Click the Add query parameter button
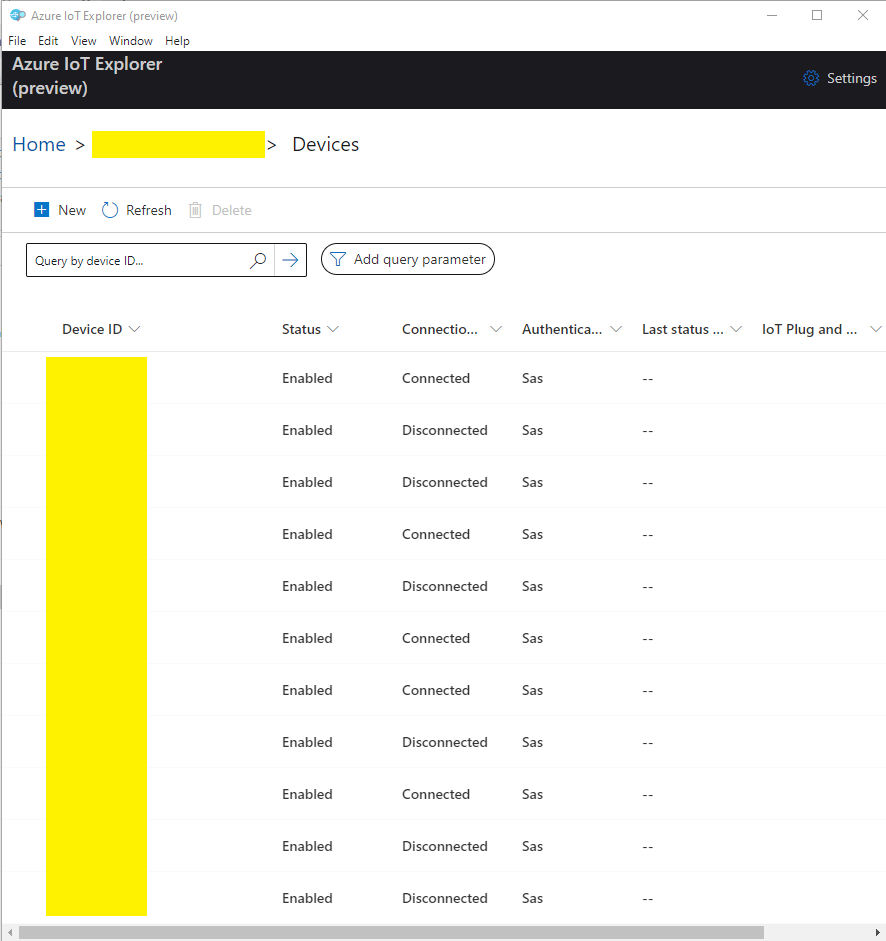The height and width of the screenshot is (941, 886). coord(408,260)
